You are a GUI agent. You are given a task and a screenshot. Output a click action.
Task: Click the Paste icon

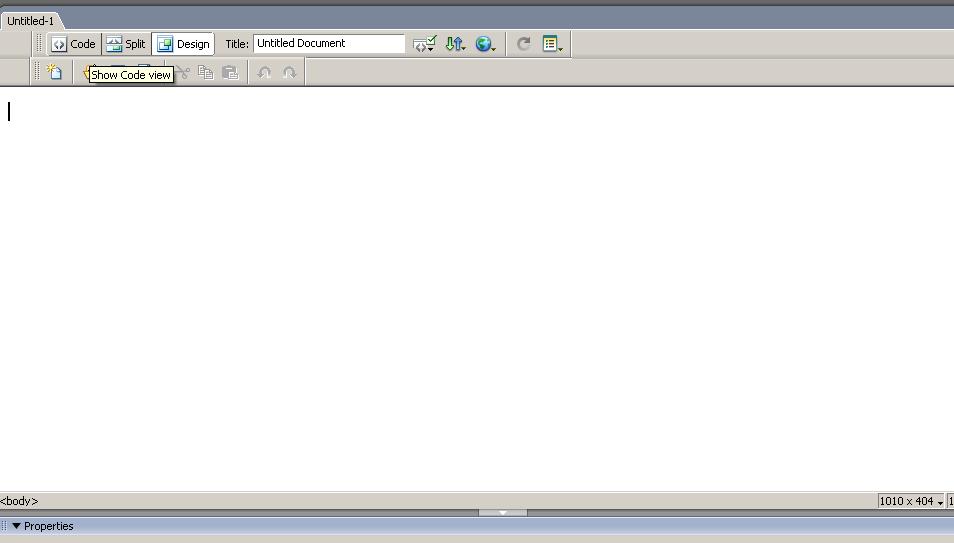pos(230,73)
